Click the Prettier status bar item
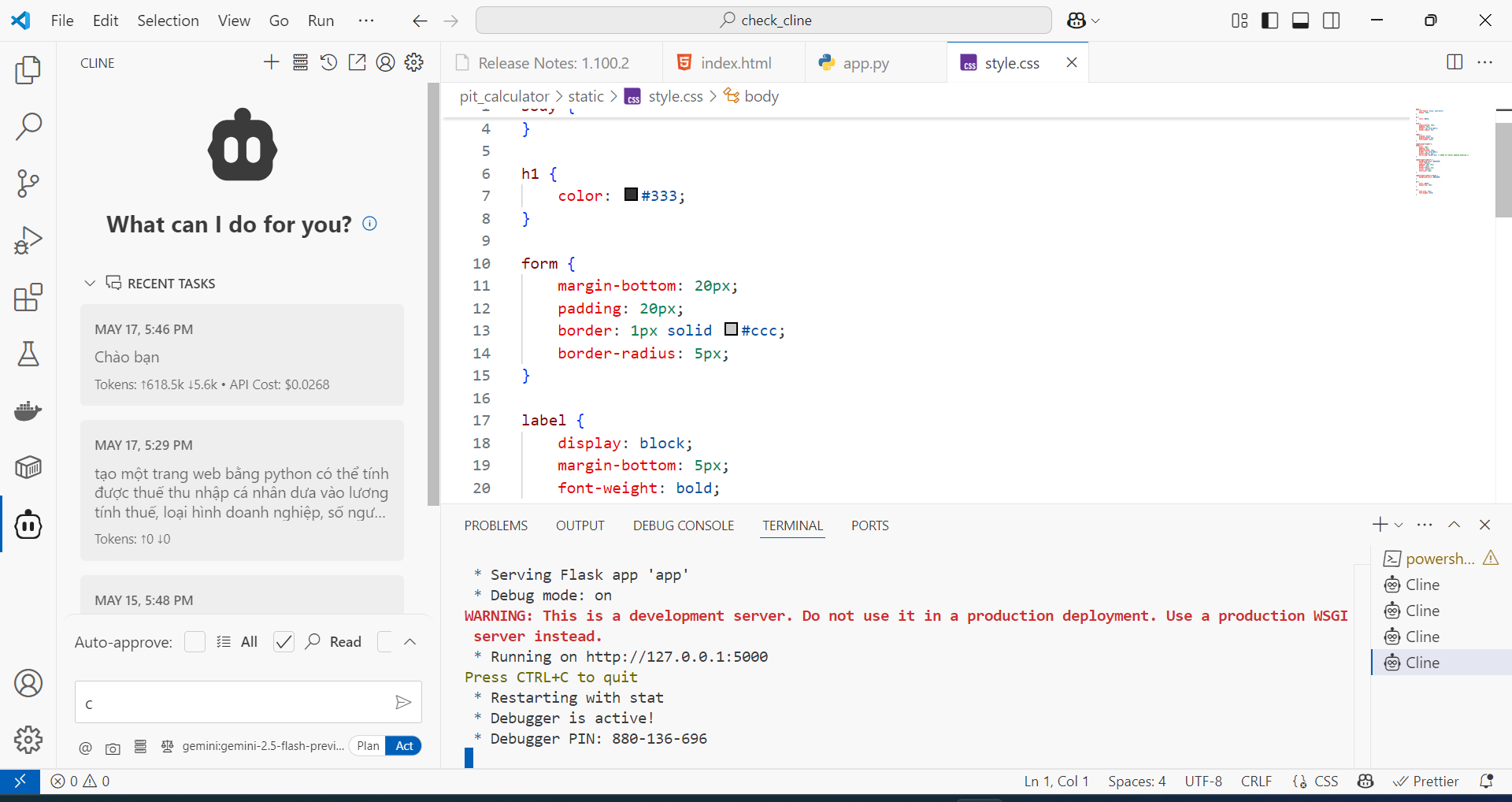 1426,781
